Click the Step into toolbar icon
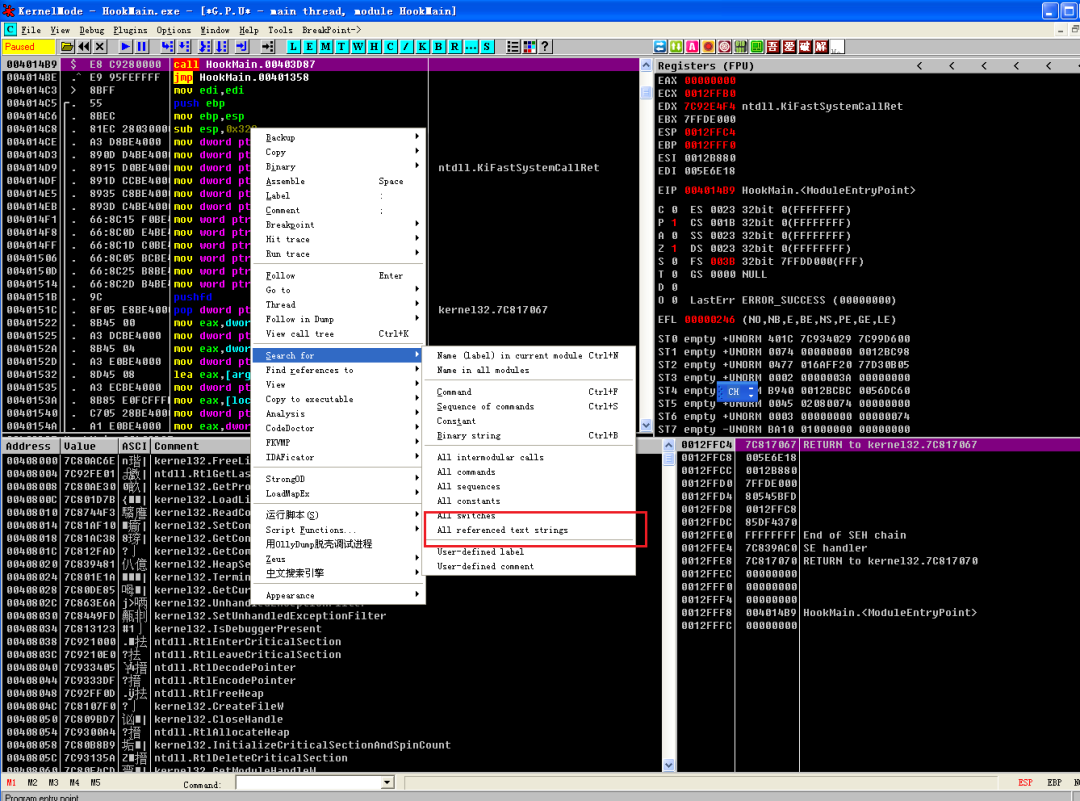Screen dimensions: 1080x801 pos(167,47)
